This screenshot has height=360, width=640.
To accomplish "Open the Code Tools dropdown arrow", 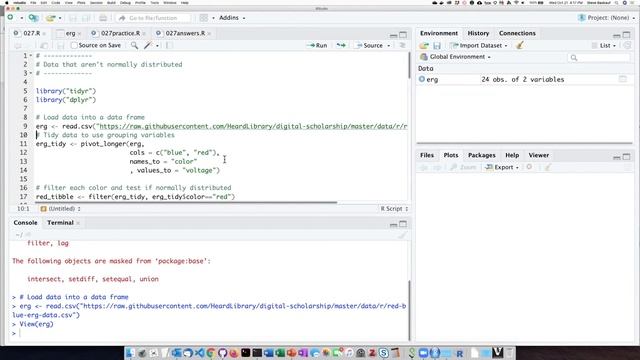I will [157, 46].
